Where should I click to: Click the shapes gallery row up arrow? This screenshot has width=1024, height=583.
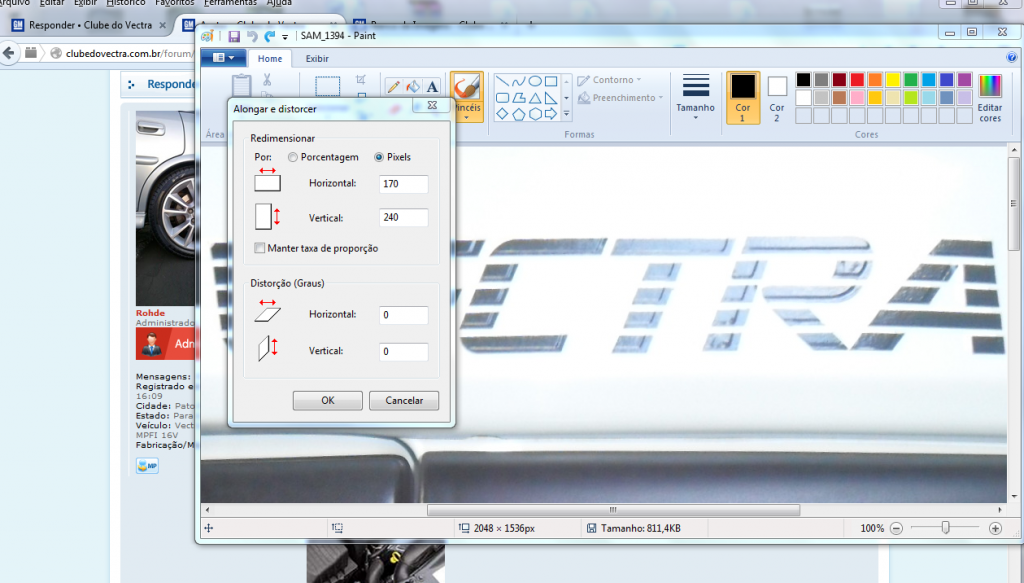pyautogui.click(x=566, y=82)
